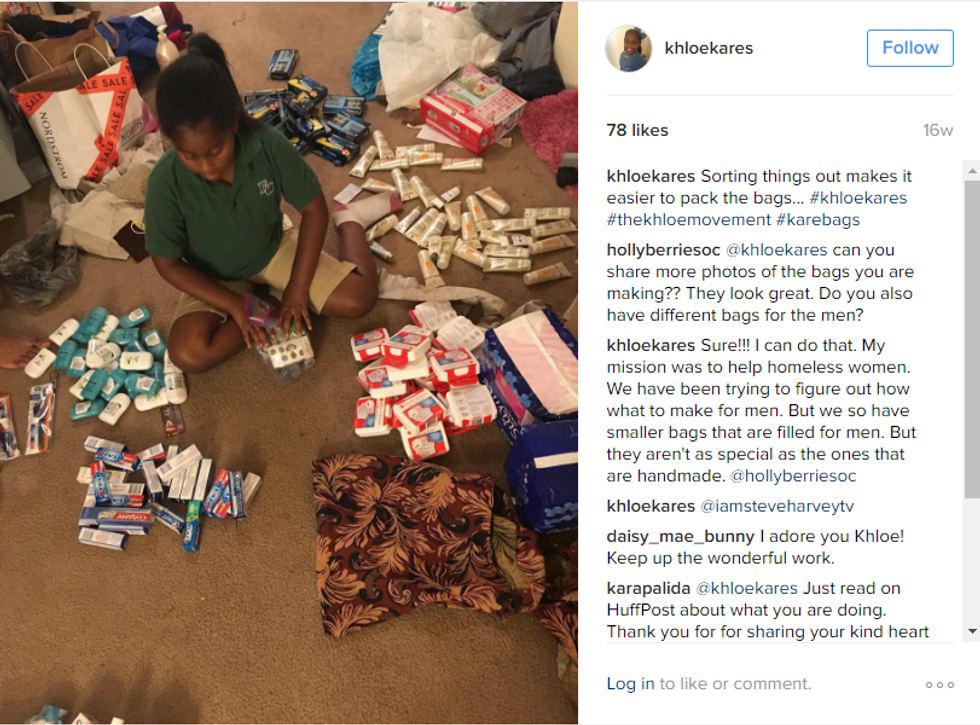Click the Log in link
This screenshot has height=725, width=980.
pyautogui.click(x=630, y=684)
